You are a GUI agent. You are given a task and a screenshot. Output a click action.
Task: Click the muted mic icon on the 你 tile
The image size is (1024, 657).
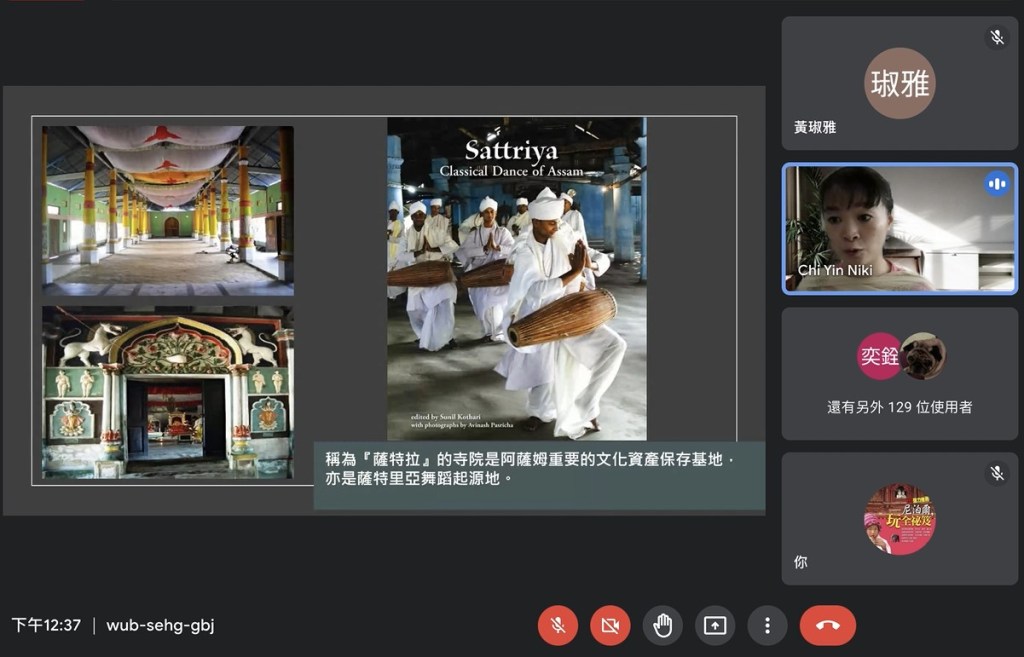pos(996,474)
